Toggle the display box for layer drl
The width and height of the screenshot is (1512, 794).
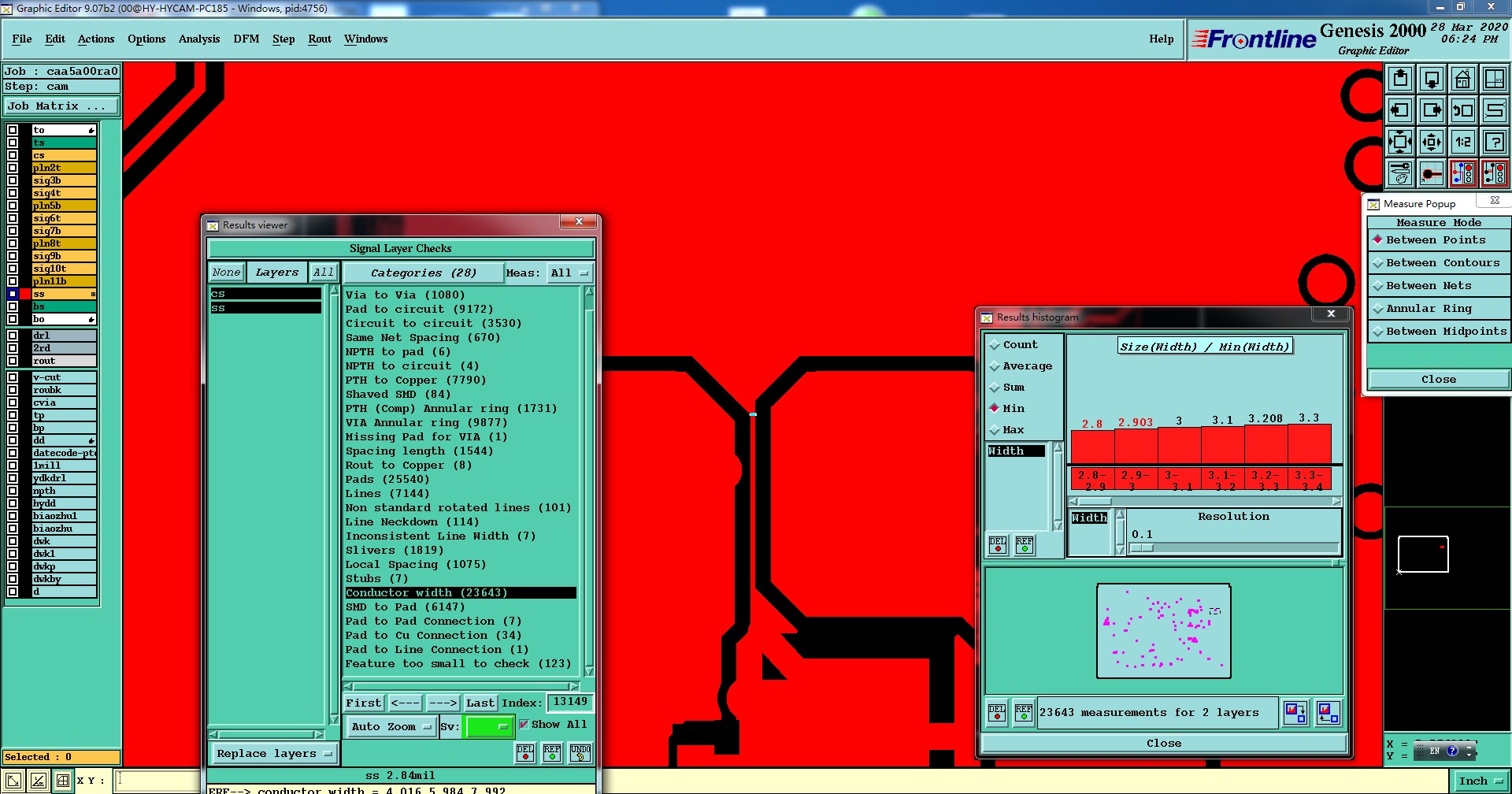(x=13, y=336)
